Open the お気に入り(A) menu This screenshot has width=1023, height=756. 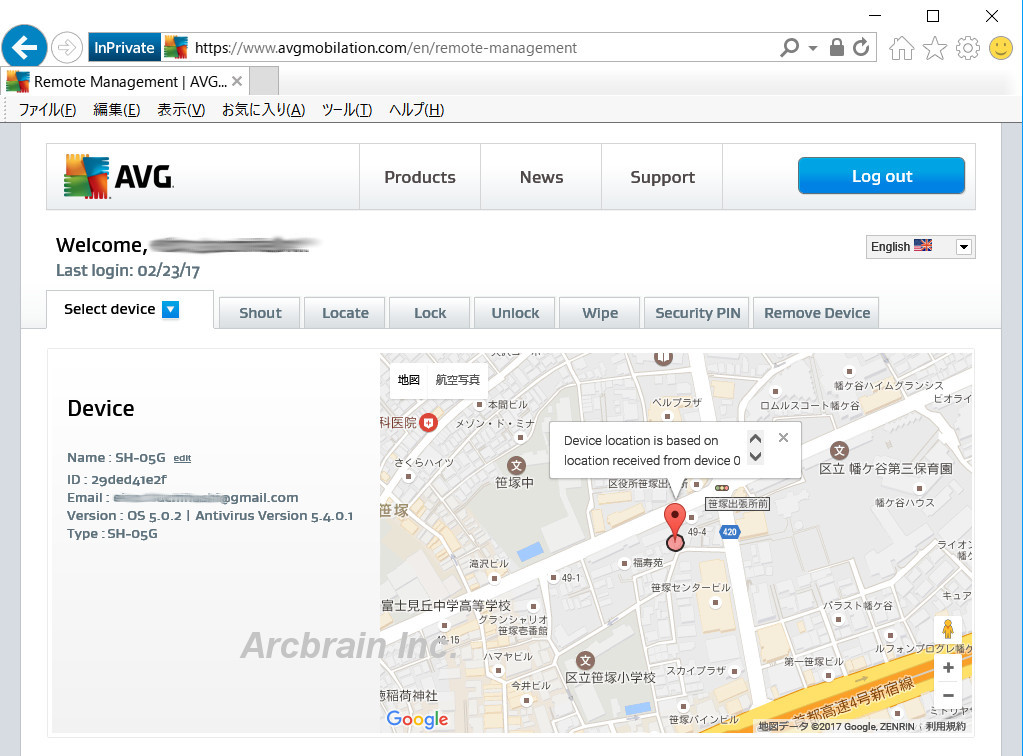(264, 110)
